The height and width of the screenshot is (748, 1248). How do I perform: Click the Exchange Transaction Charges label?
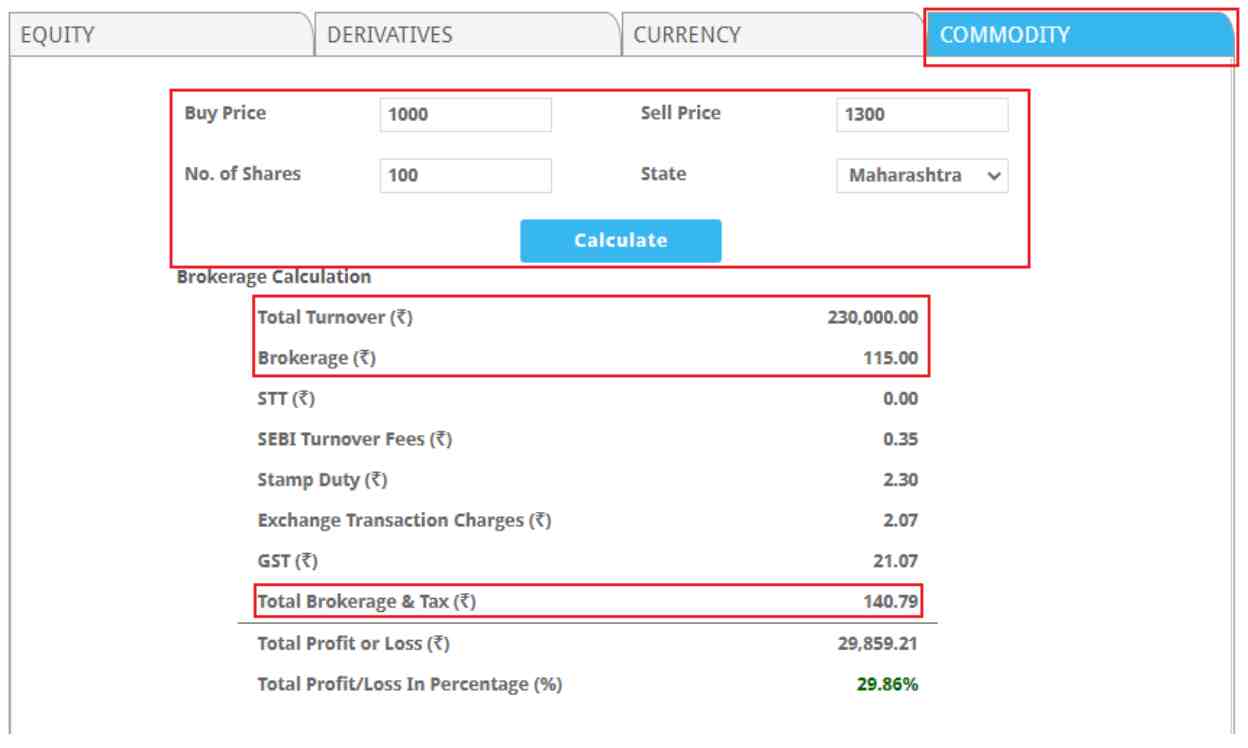click(404, 521)
